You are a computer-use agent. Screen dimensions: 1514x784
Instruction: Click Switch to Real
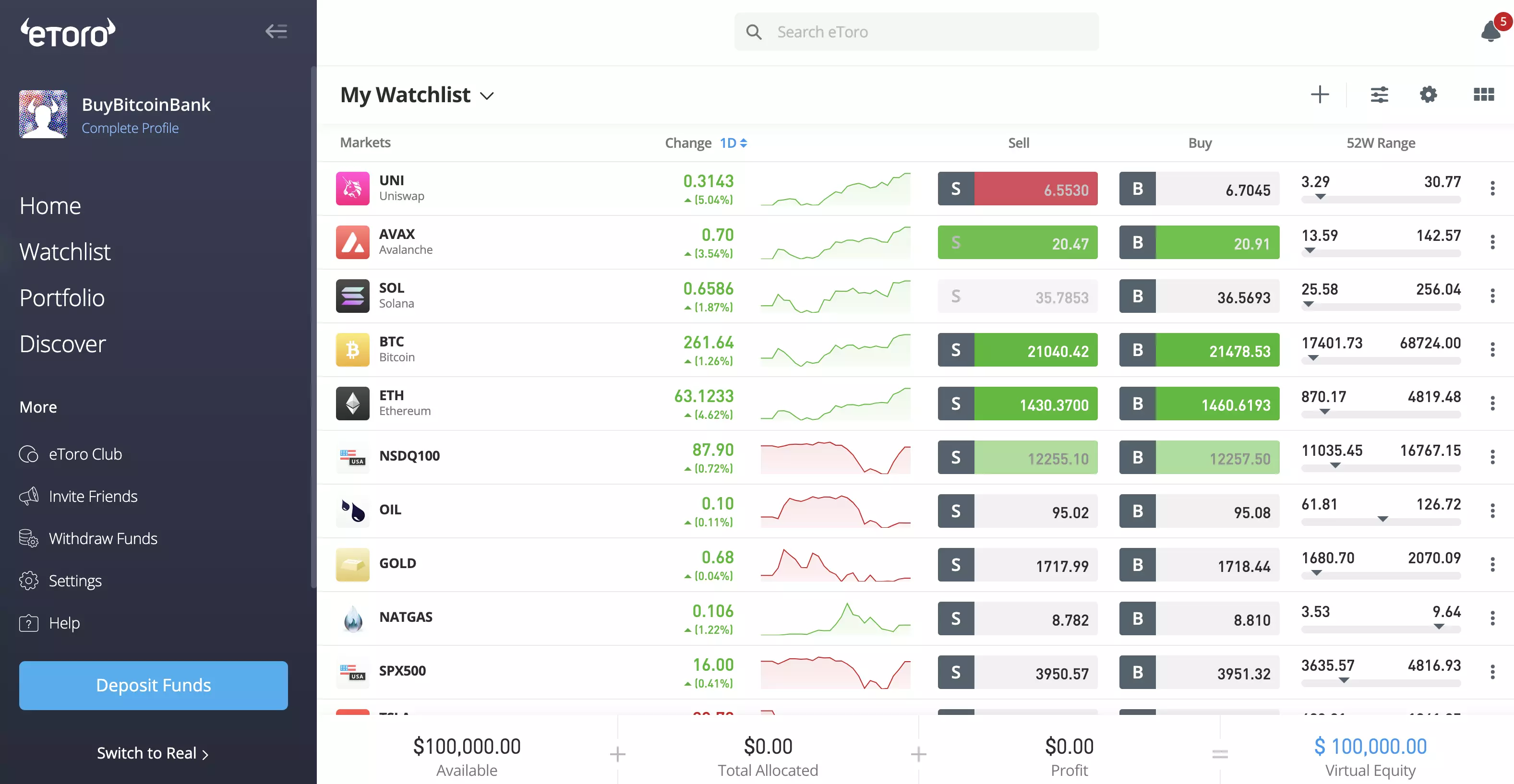pyautogui.click(x=153, y=753)
